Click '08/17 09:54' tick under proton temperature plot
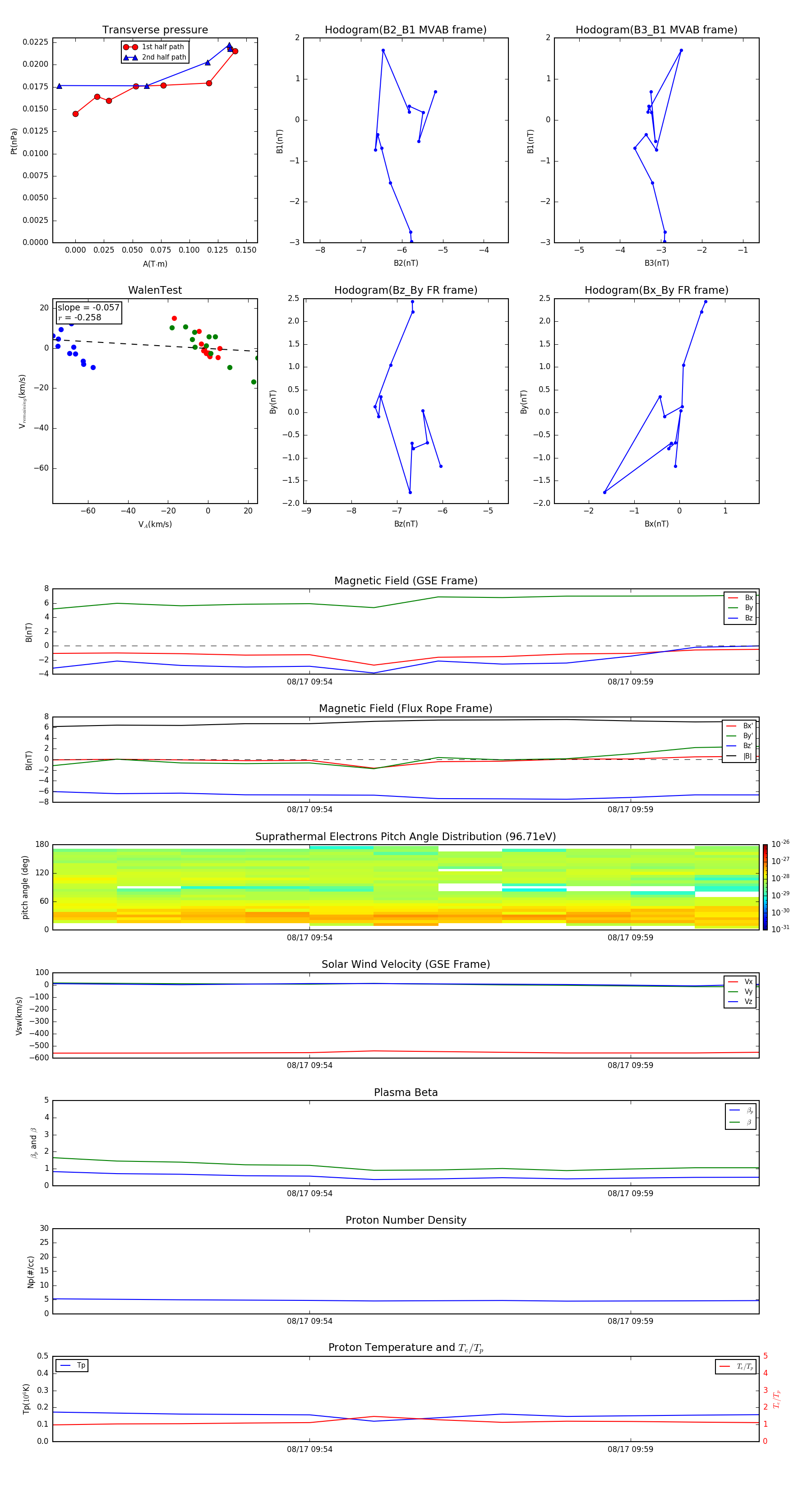 coord(310,1449)
